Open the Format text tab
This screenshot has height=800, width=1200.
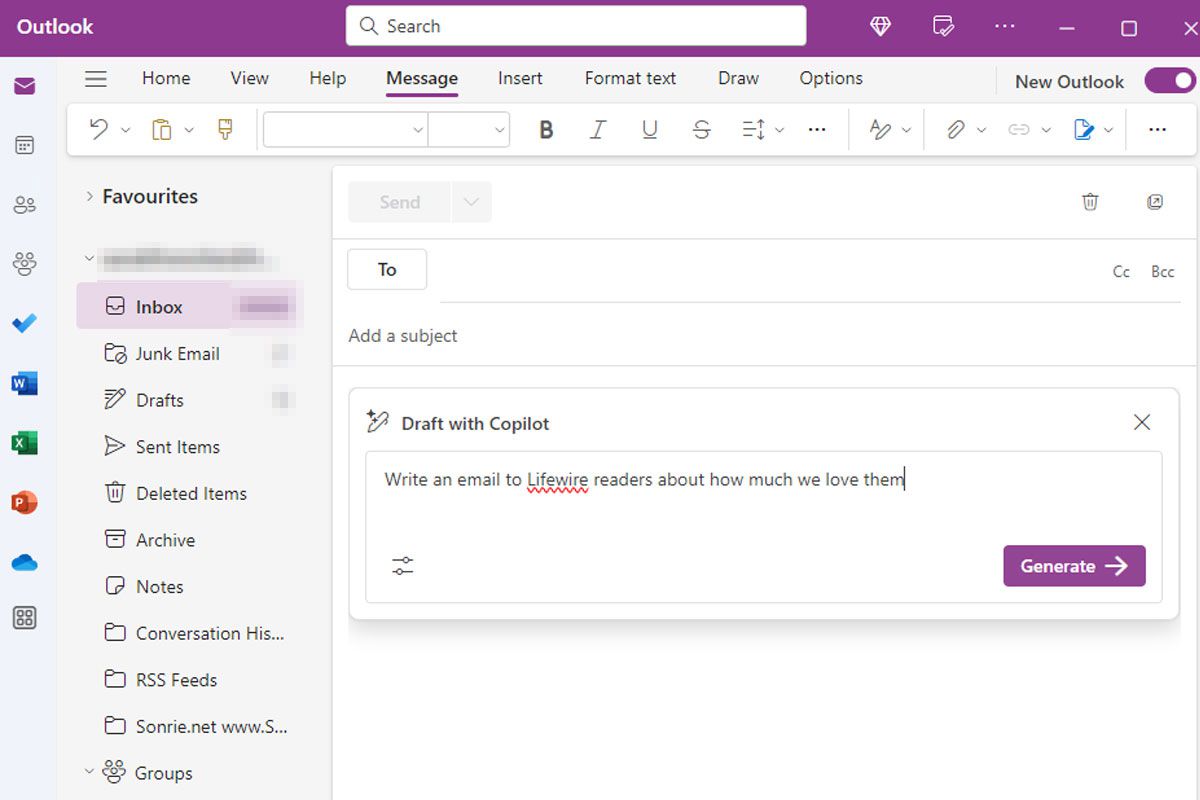tap(630, 78)
